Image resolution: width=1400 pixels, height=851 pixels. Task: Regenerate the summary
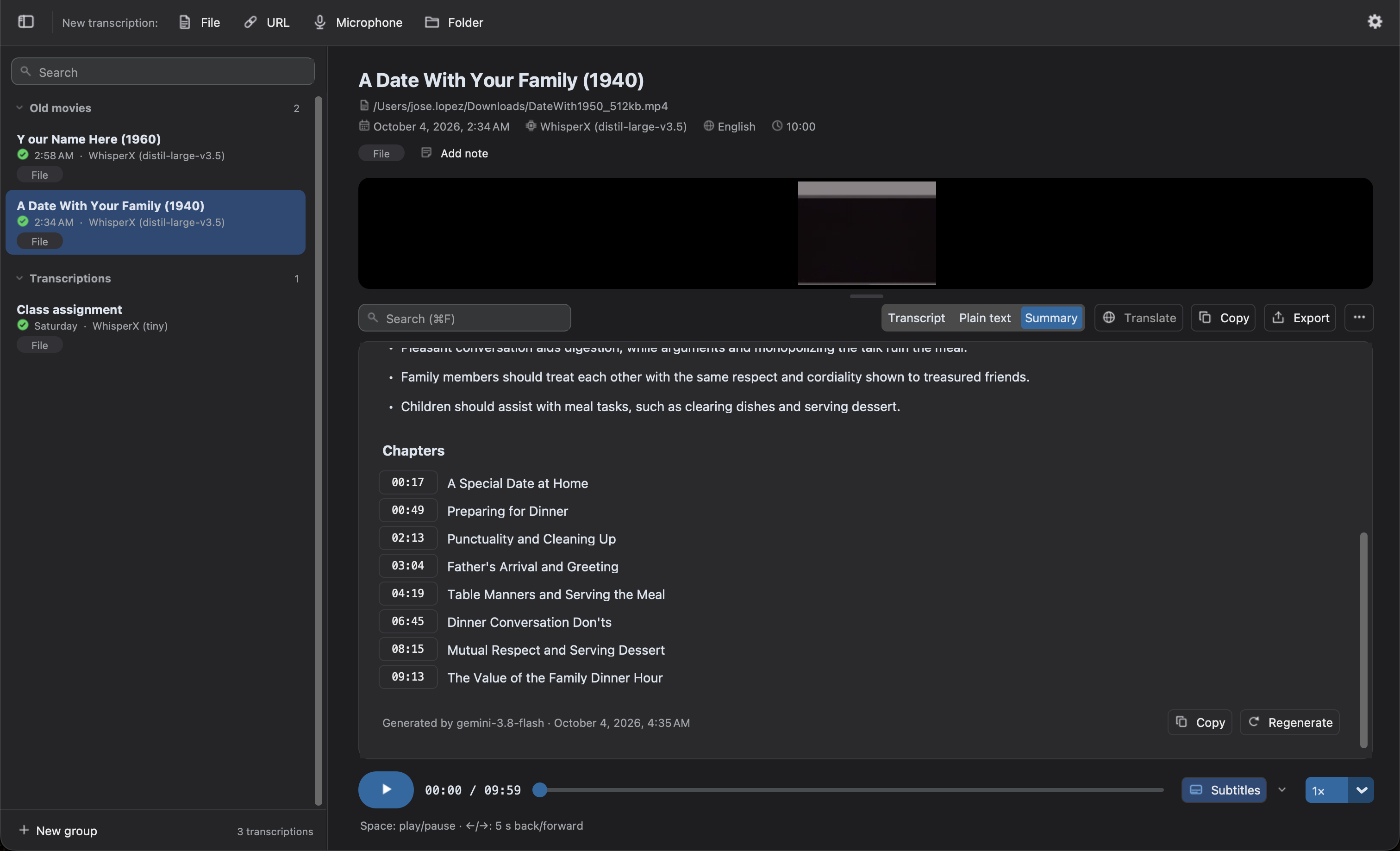click(x=1289, y=722)
